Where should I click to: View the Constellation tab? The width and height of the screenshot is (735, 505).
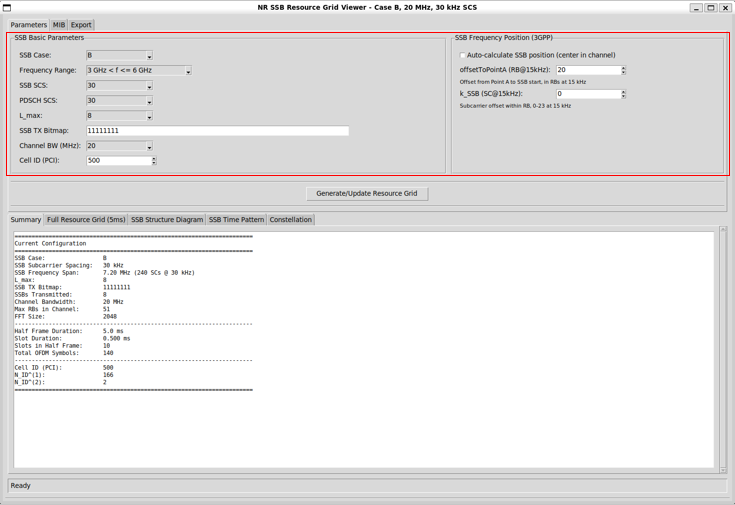click(291, 219)
